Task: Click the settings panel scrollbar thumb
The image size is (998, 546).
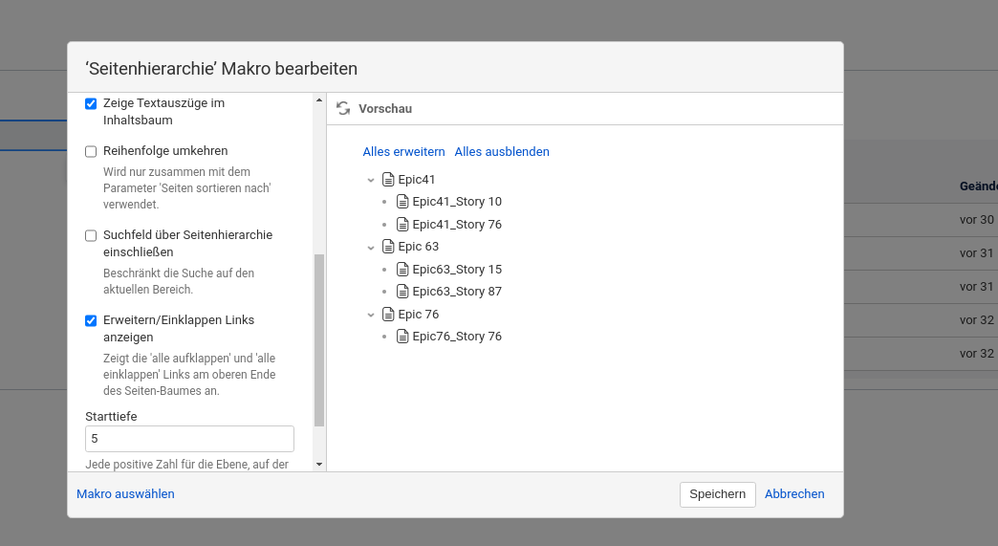Action: (320, 340)
